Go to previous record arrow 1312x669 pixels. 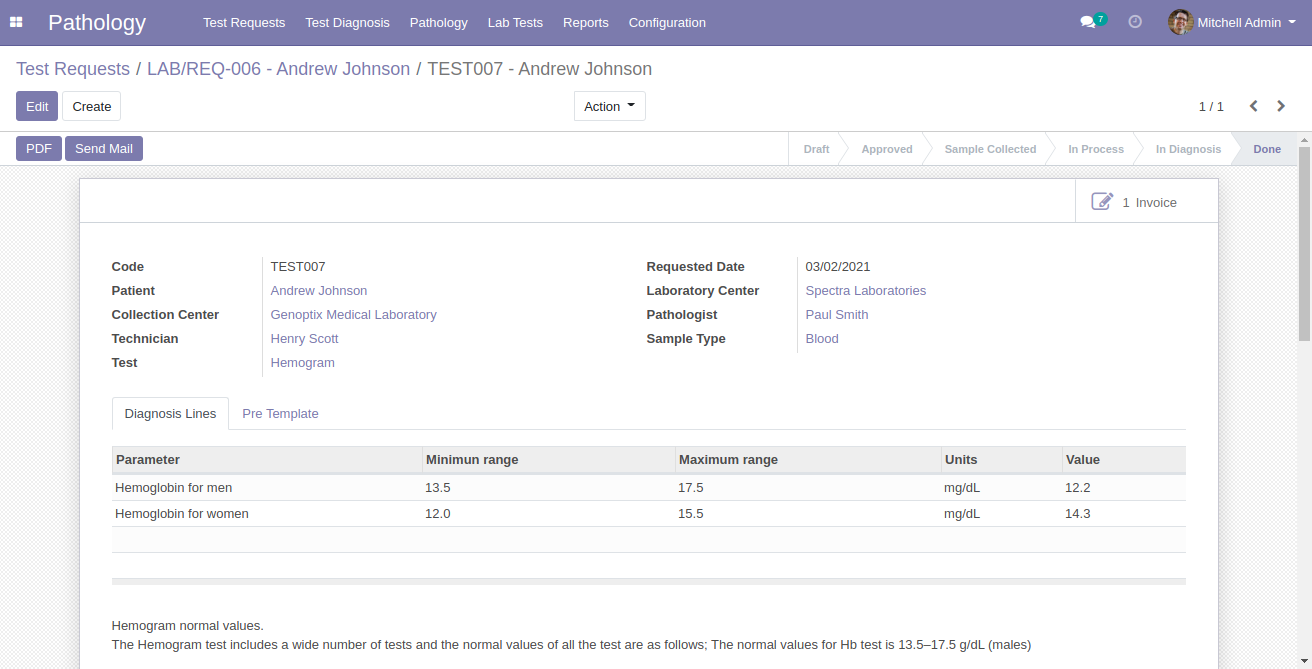1253,106
